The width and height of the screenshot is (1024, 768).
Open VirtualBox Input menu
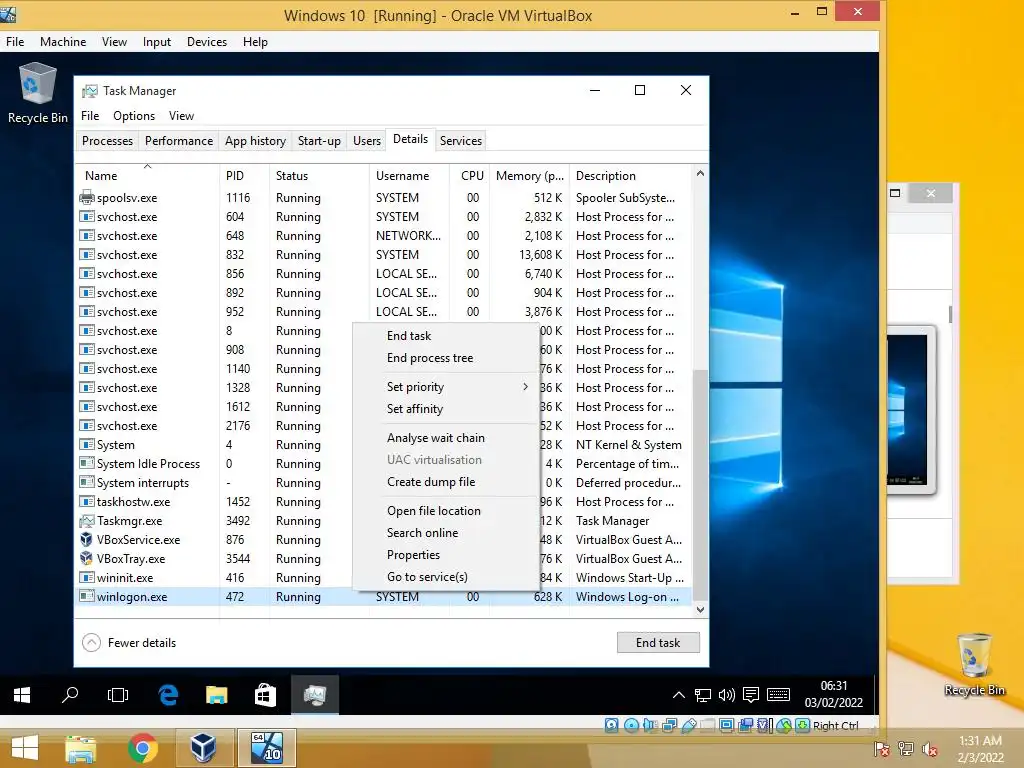[157, 42]
